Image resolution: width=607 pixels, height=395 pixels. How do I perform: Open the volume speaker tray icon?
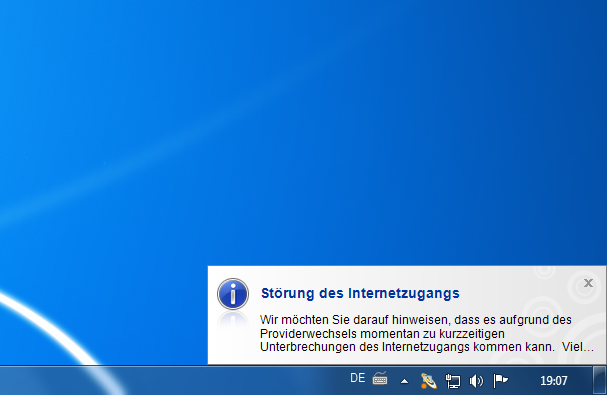click(476, 381)
